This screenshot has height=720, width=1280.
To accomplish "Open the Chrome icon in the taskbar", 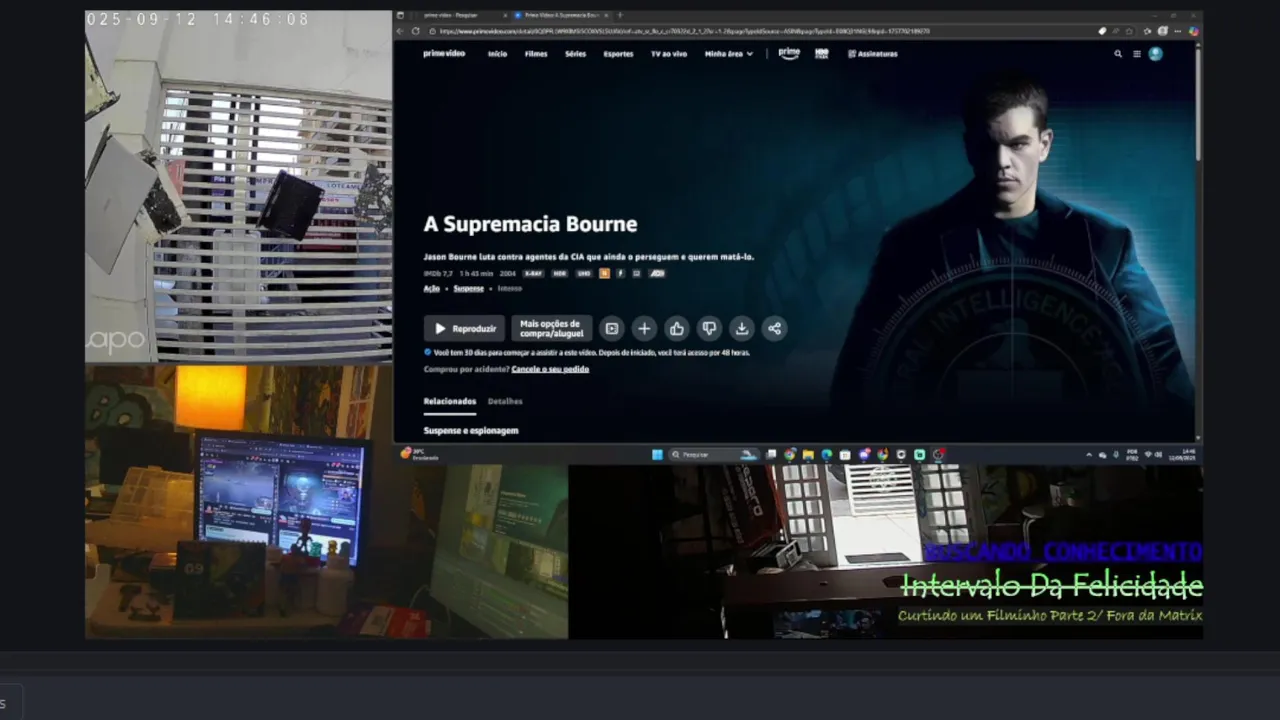I will (x=790, y=454).
